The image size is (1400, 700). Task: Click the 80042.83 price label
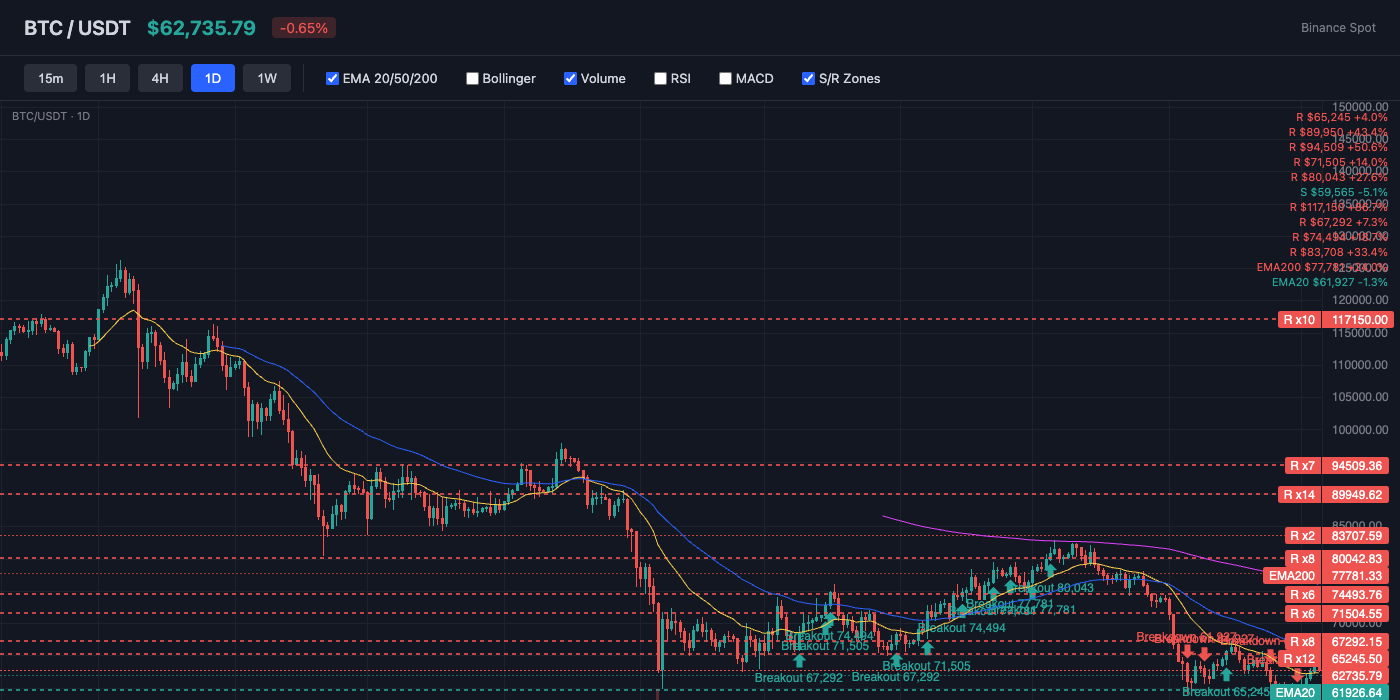point(1357,558)
